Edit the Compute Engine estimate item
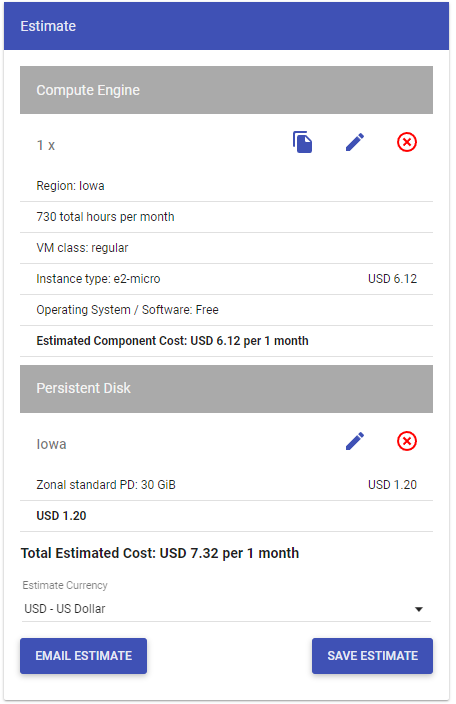This screenshot has height=704, width=456. 355,142
